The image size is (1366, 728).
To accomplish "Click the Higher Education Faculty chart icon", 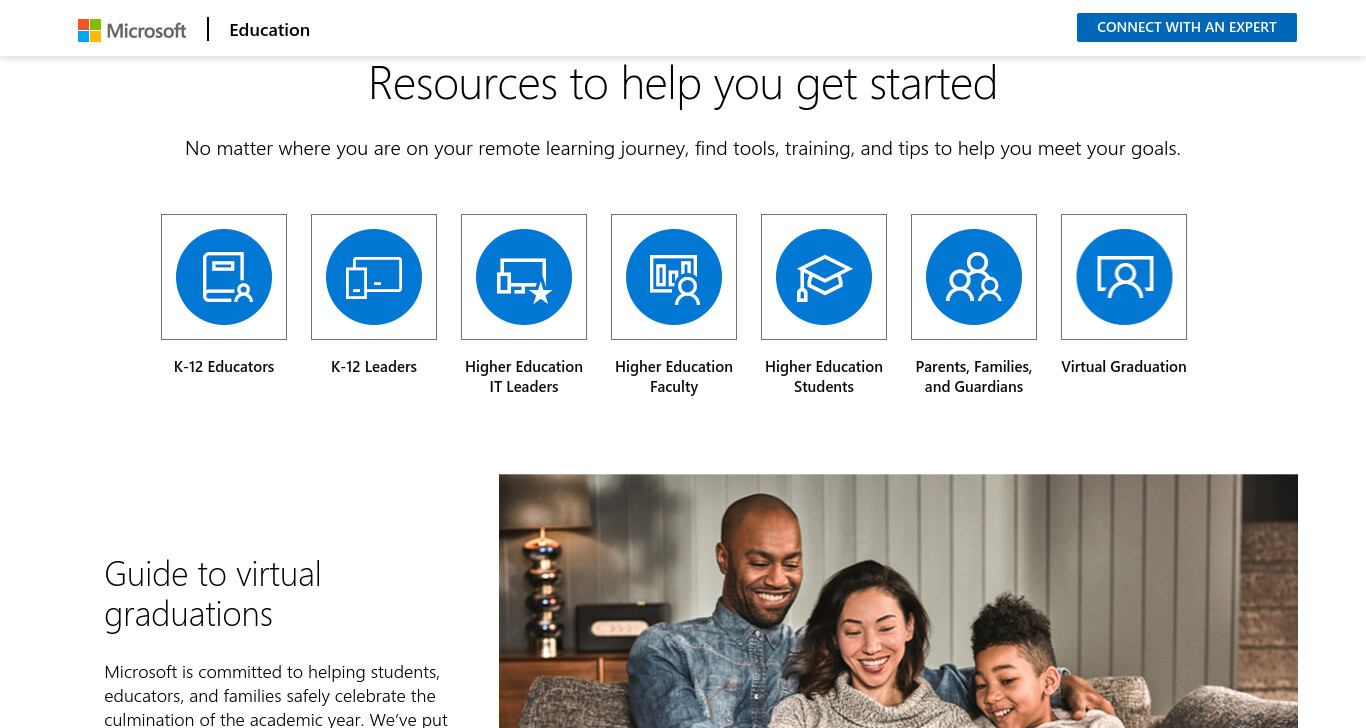I will pyautogui.click(x=674, y=277).
